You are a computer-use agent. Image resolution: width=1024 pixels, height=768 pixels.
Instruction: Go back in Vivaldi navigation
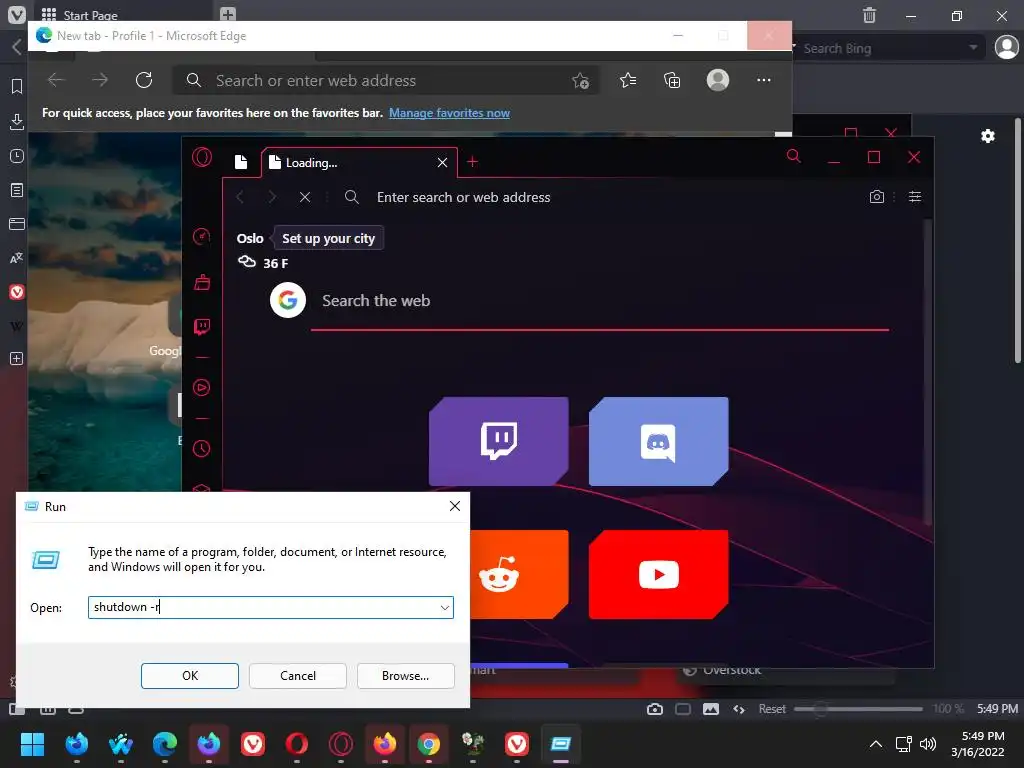tap(16, 46)
